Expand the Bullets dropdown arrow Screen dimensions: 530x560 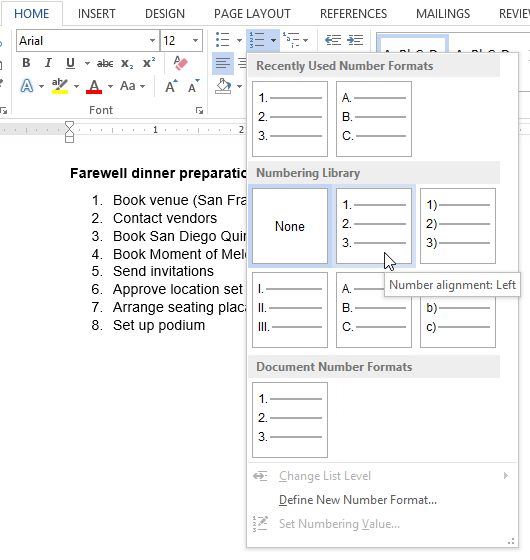click(x=239, y=40)
